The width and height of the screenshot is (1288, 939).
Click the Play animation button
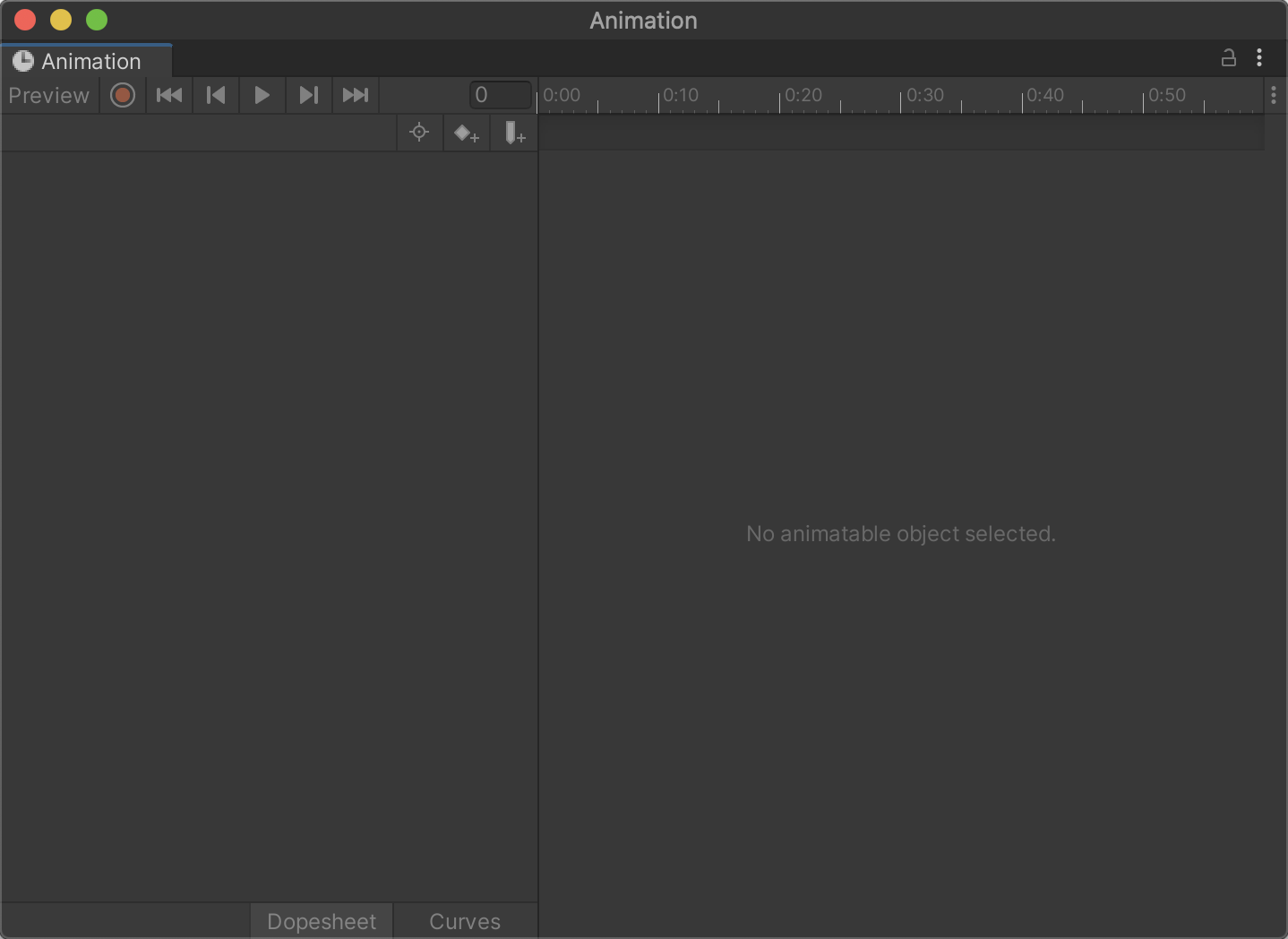point(262,95)
